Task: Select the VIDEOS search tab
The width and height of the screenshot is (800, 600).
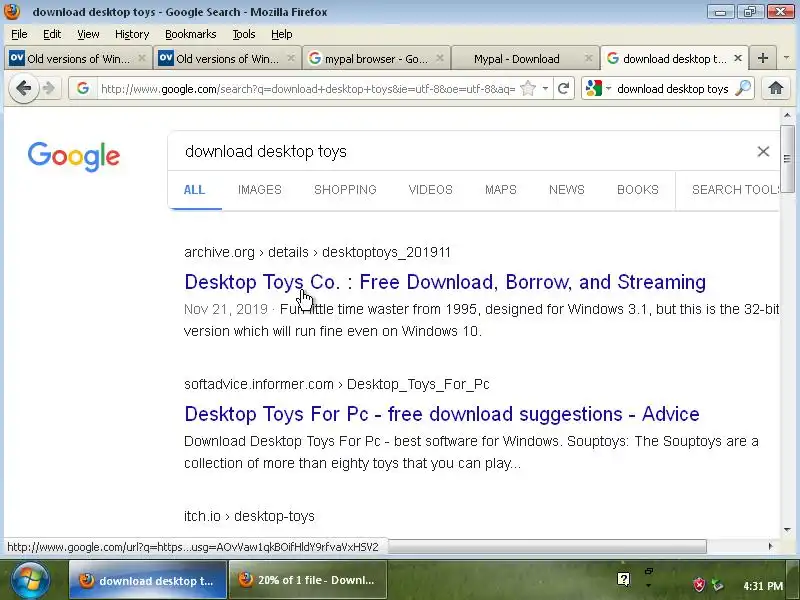Action: (x=431, y=190)
